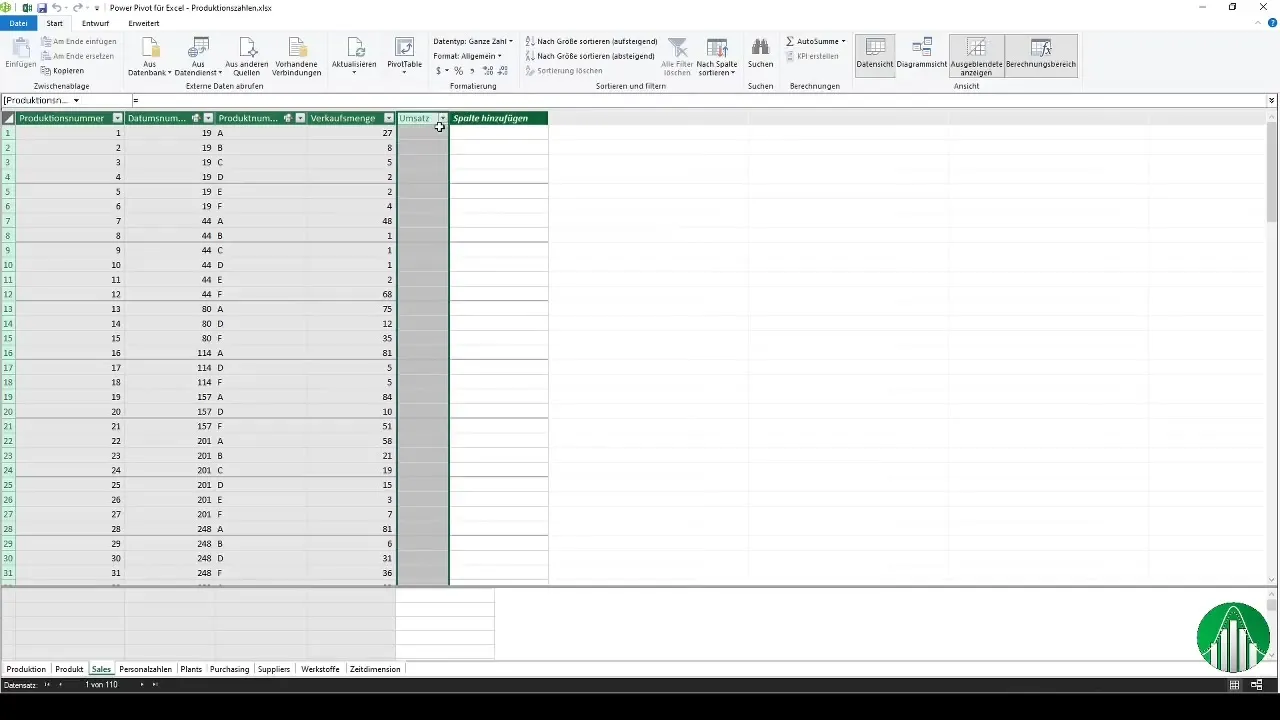The image size is (1280, 720).
Task: Decrease decimal places
Action: pyautogui.click(x=502, y=71)
